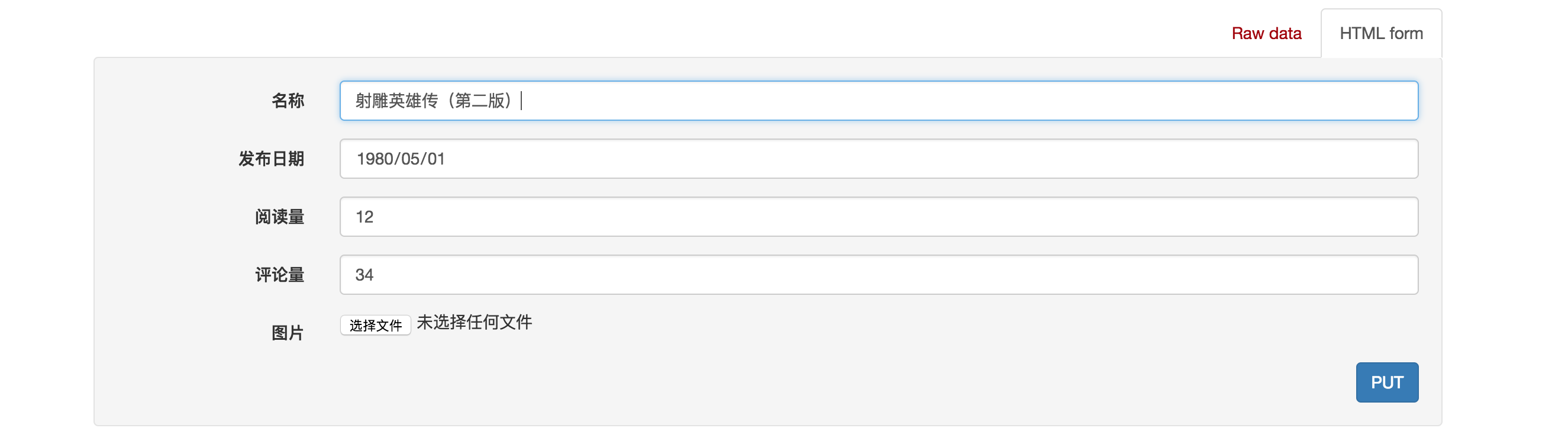Click the 阅读量 field label
Screen dimensions: 1568x444
(279, 217)
